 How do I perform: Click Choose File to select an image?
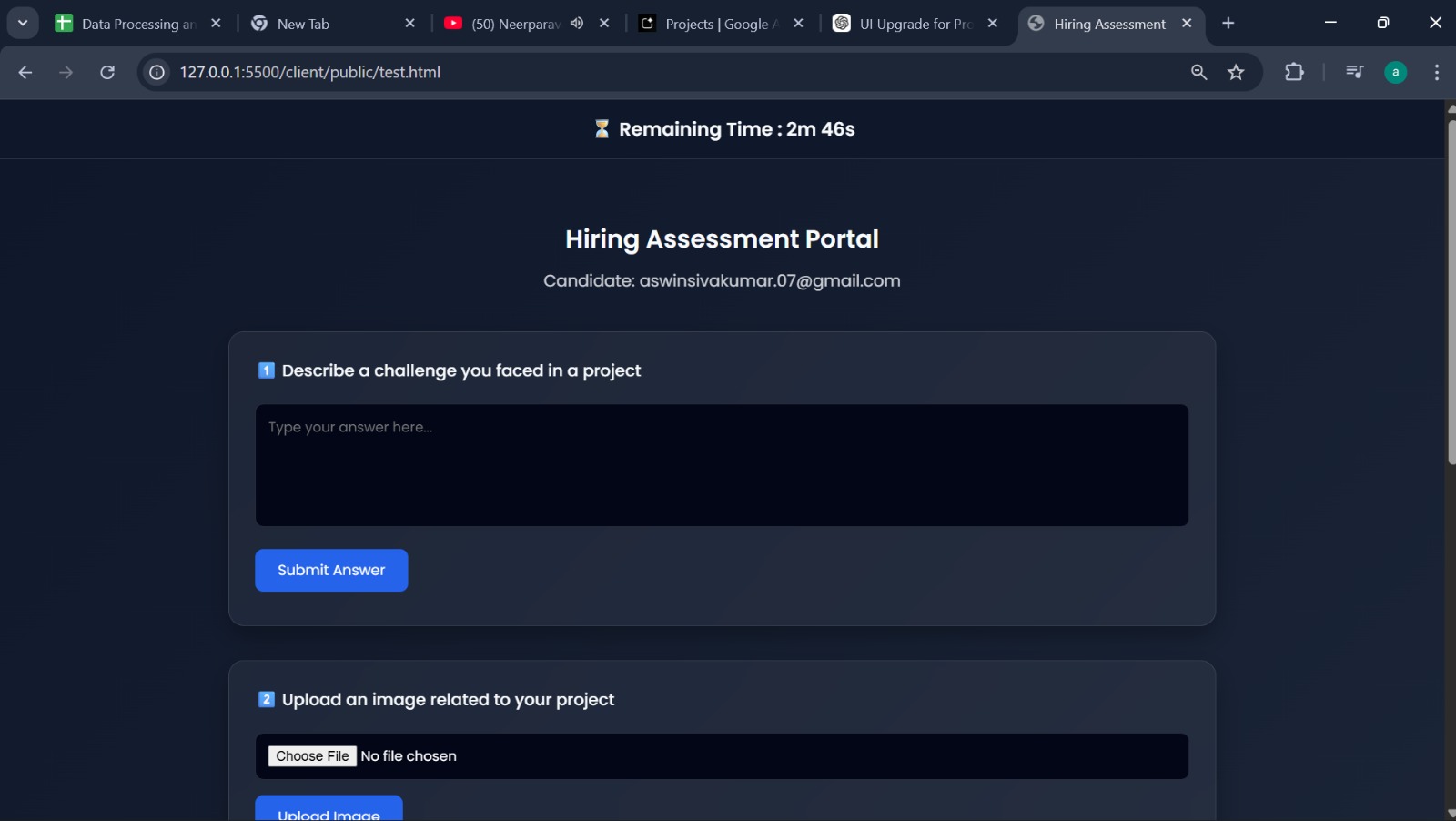312,756
